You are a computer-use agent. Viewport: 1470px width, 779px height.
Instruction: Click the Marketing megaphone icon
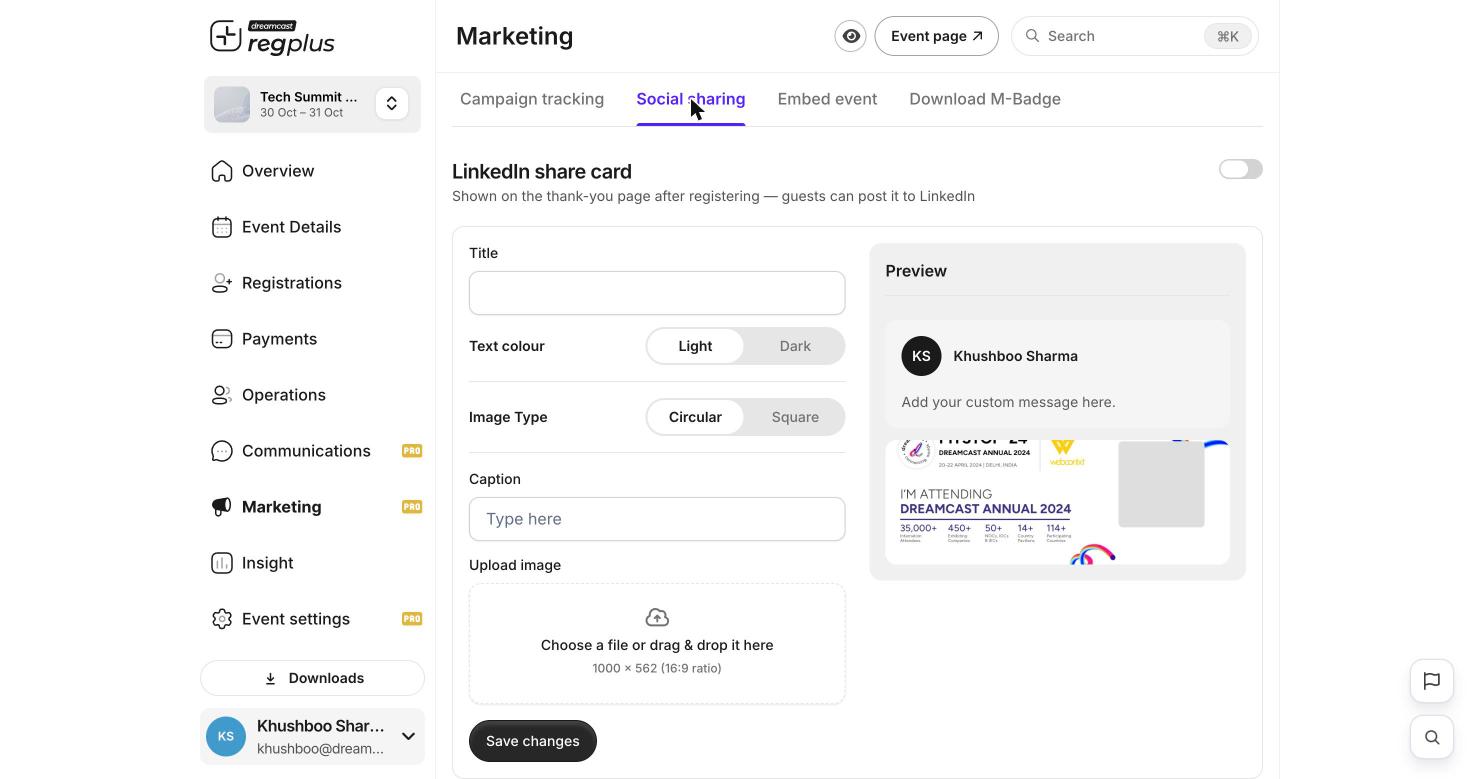(222, 507)
